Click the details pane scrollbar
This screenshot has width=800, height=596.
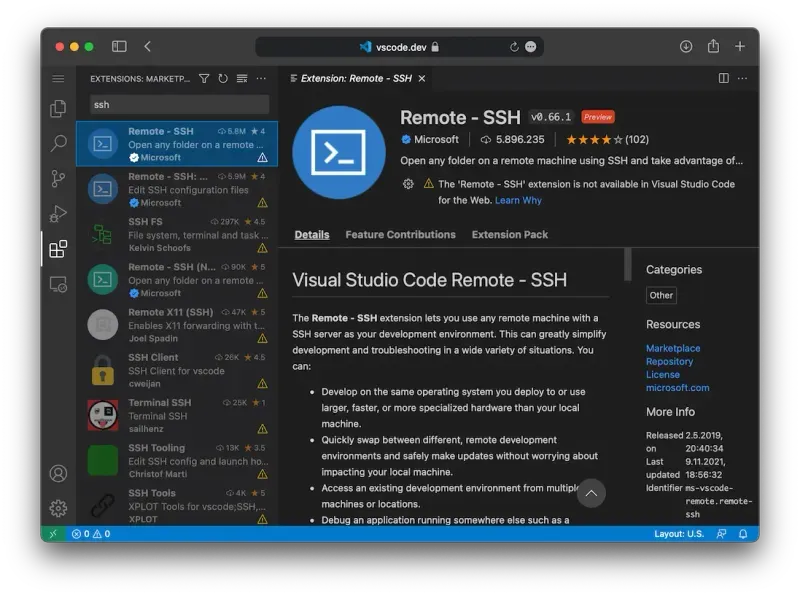tap(628, 264)
